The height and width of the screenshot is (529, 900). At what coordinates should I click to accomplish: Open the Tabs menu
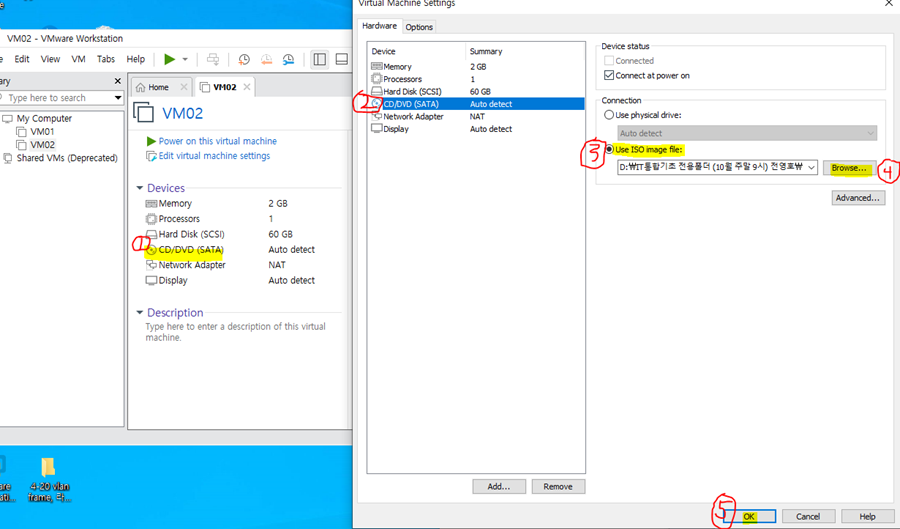pyautogui.click(x=106, y=59)
